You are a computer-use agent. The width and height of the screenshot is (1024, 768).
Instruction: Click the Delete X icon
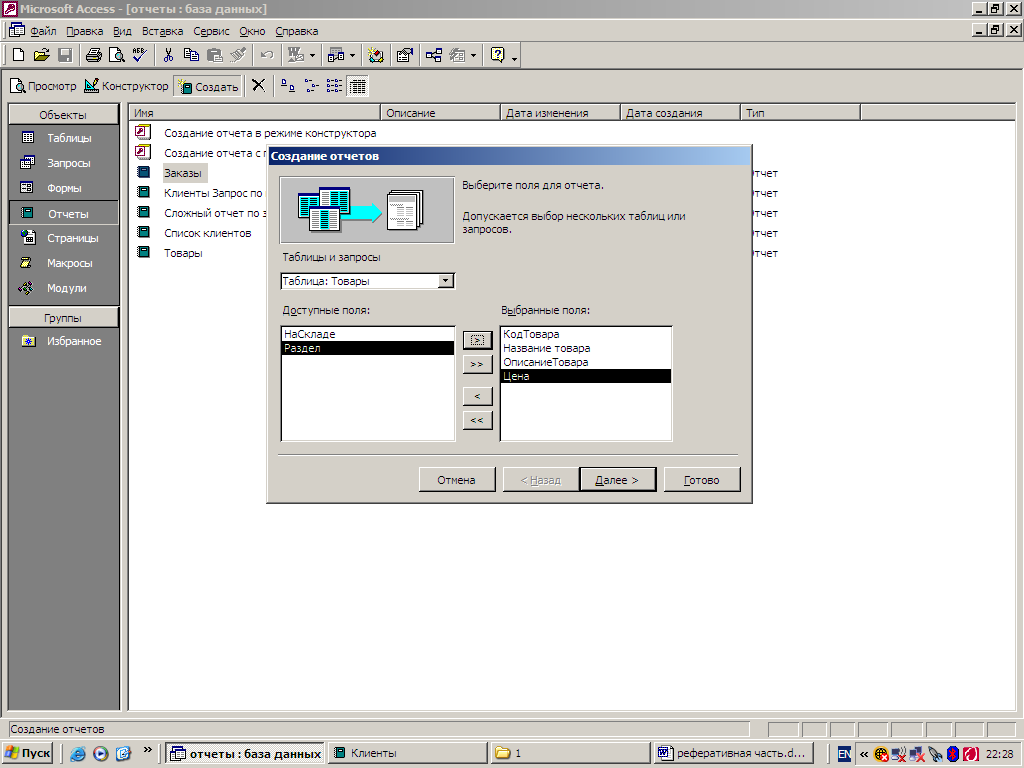tap(259, 86)
